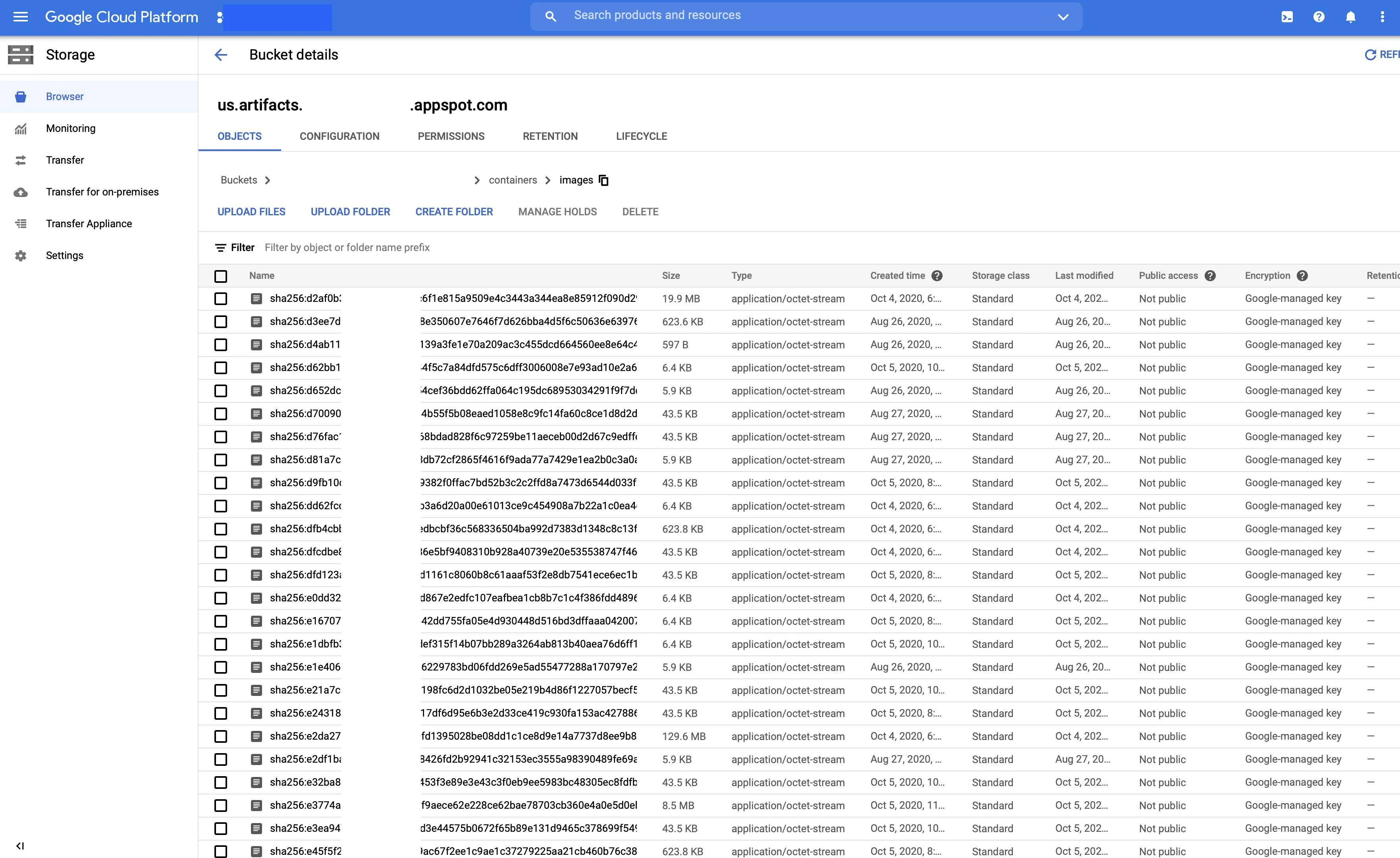Show Encryption column help tooltip
Viewport: 1400px width, 858px height.
[x=1302, y=276]
